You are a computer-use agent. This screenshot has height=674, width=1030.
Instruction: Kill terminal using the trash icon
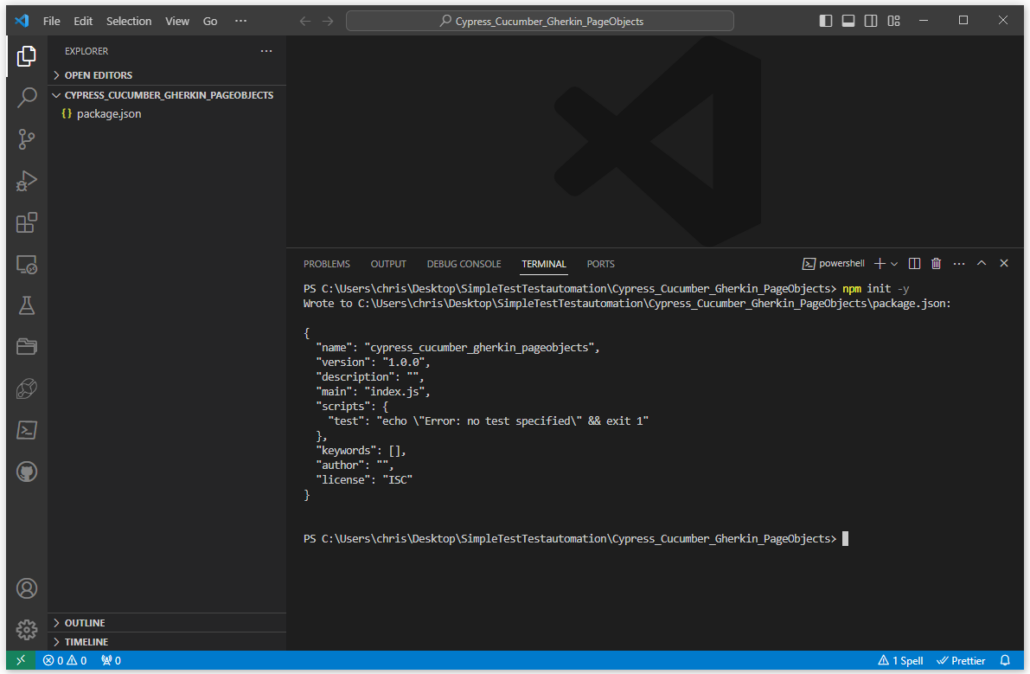point(936,264)
